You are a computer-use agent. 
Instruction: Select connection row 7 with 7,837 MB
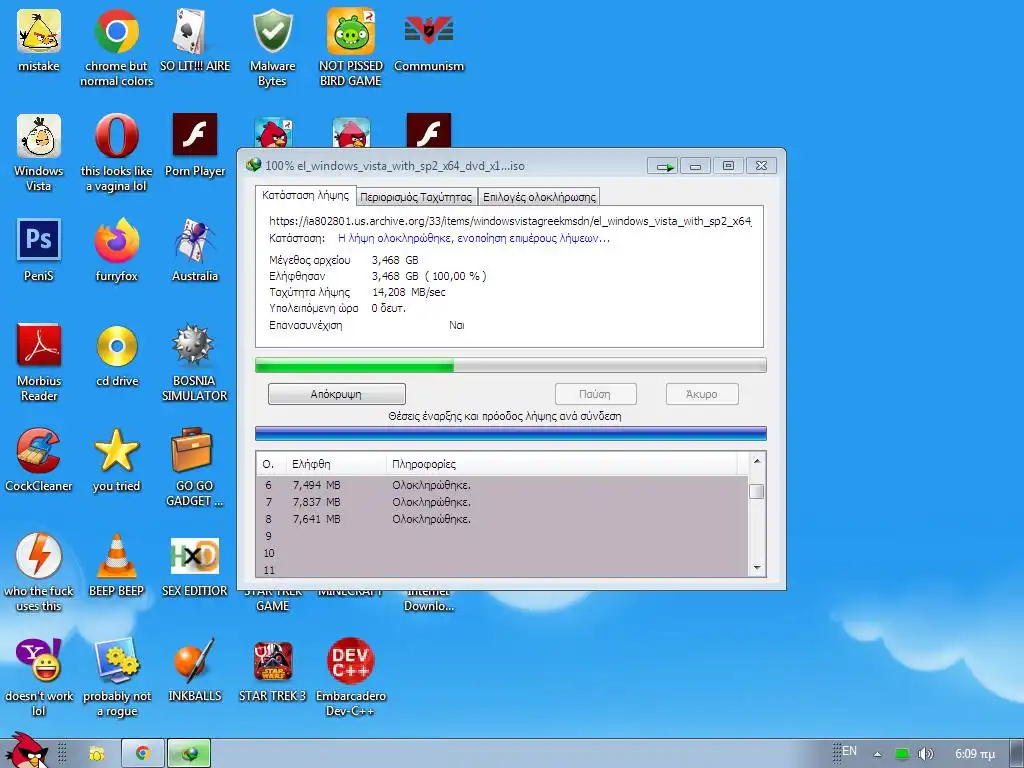click(502, 502)
